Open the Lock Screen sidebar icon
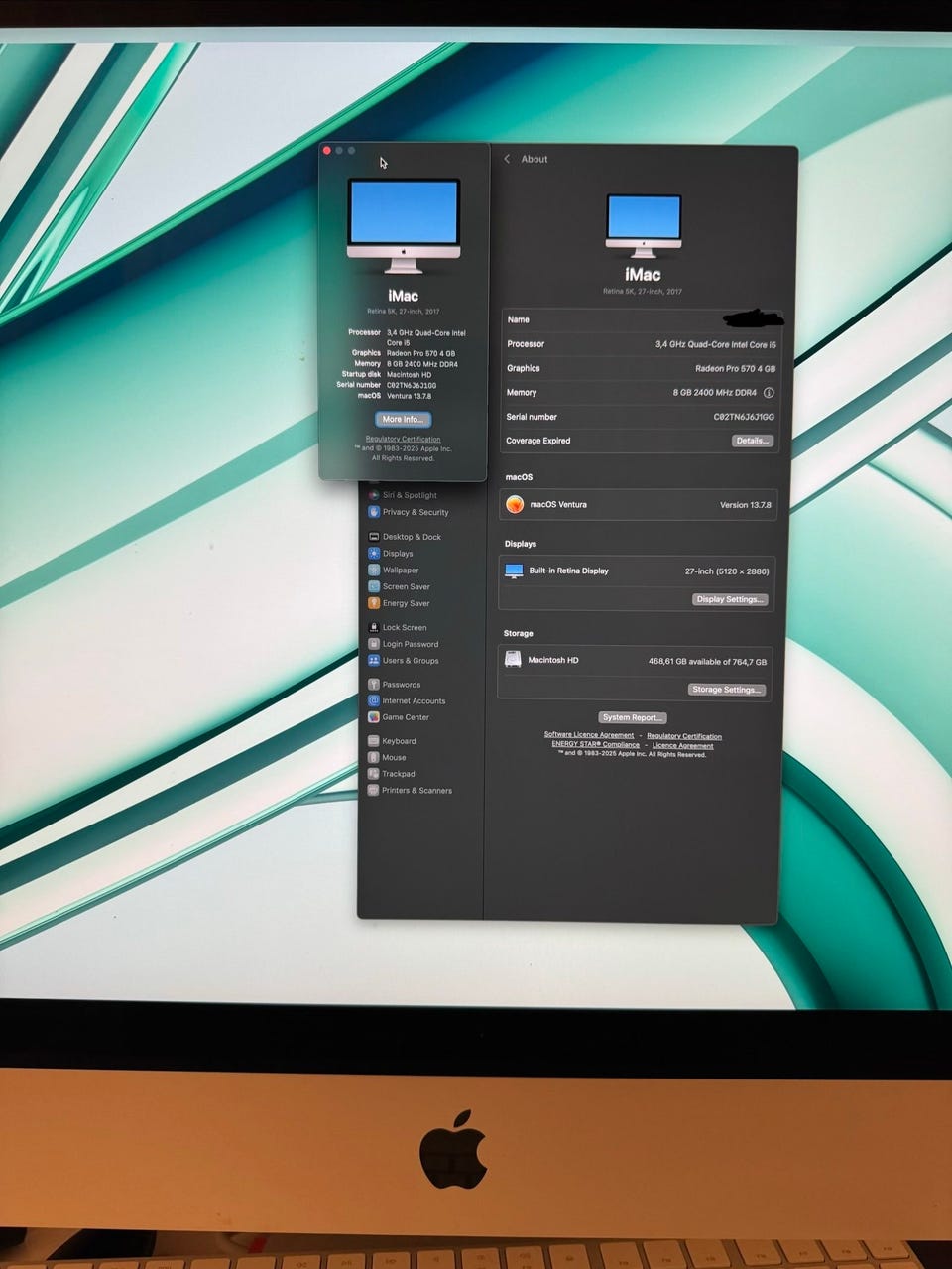Image resolution: width=952 pixels, height=1269 pixels. (x=374, y=627)
